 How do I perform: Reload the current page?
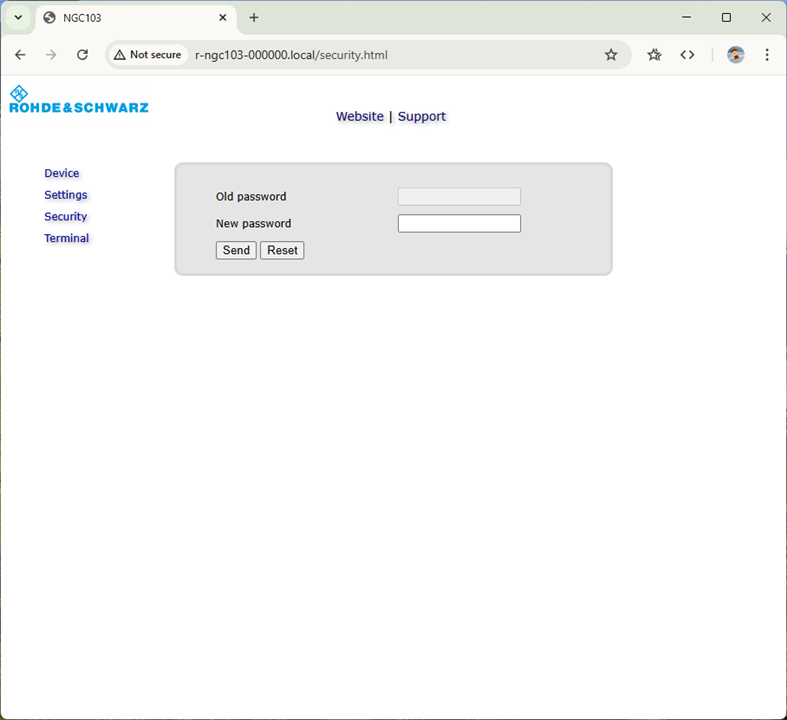click(82, 55)
